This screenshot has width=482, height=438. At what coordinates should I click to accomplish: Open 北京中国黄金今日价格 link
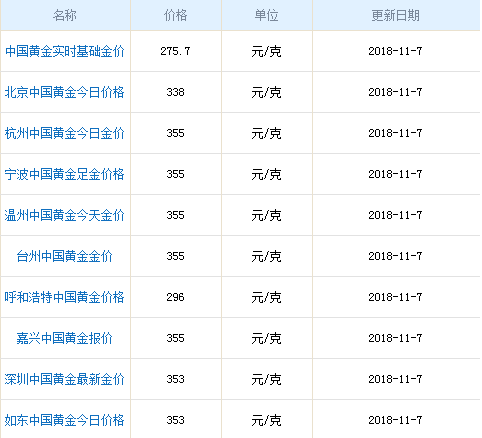tap(65, 92)
